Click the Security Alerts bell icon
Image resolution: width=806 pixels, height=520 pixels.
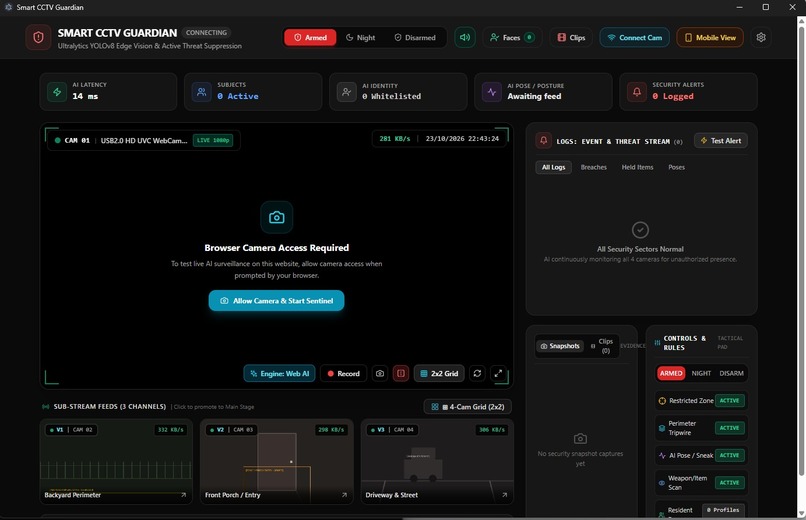tap(637, 92)
